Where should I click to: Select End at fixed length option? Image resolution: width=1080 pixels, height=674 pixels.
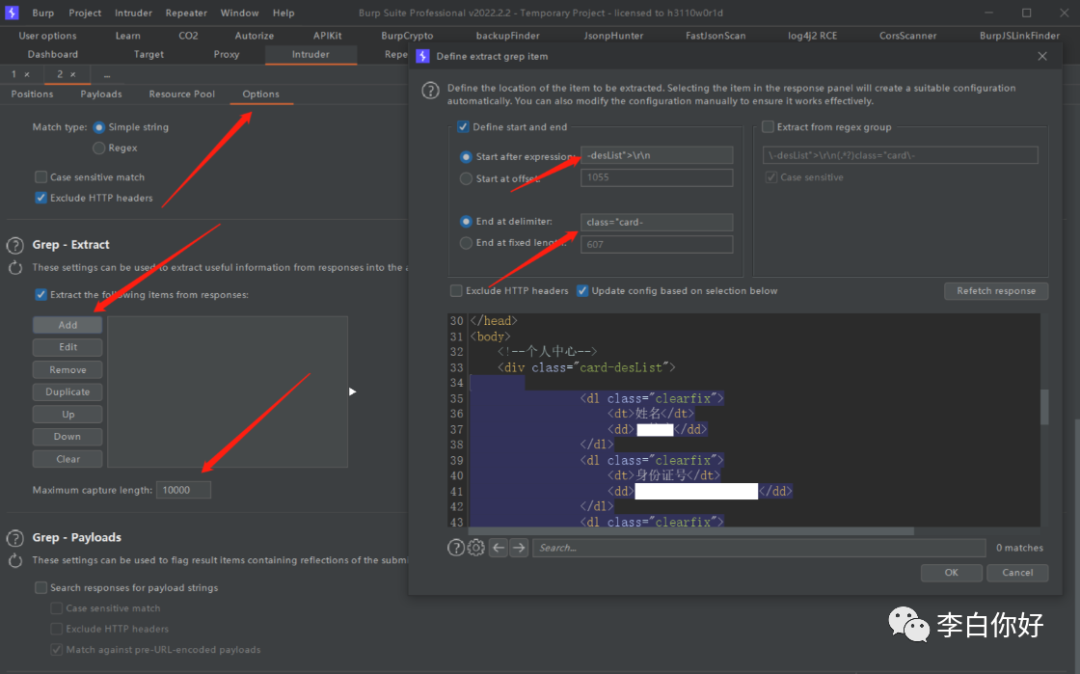[466, 243]
